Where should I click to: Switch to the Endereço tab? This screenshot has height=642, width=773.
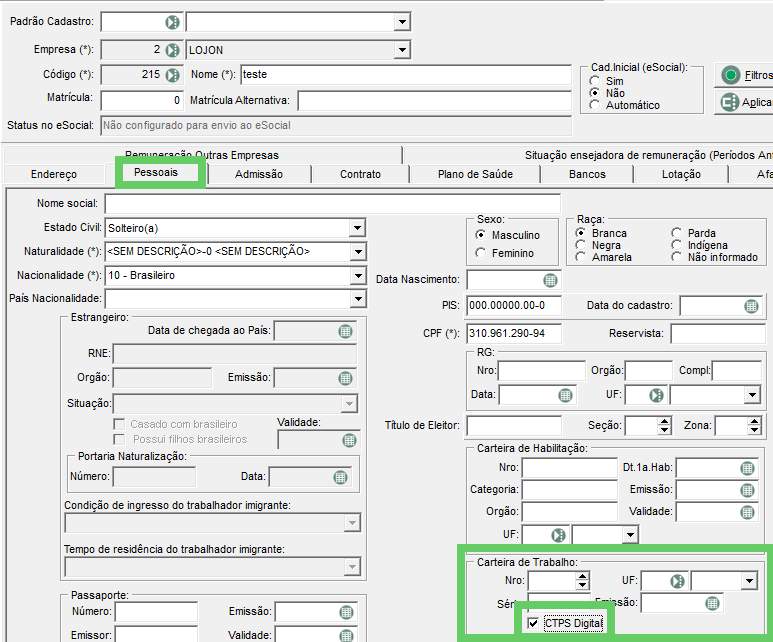[54, 174]
